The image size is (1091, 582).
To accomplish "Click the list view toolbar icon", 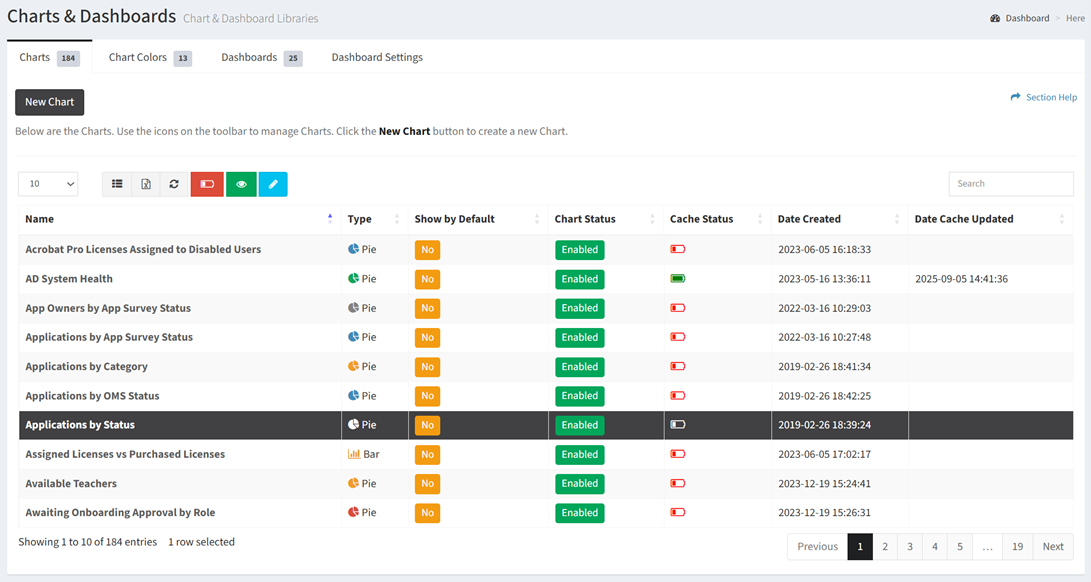I will (117, 184).
